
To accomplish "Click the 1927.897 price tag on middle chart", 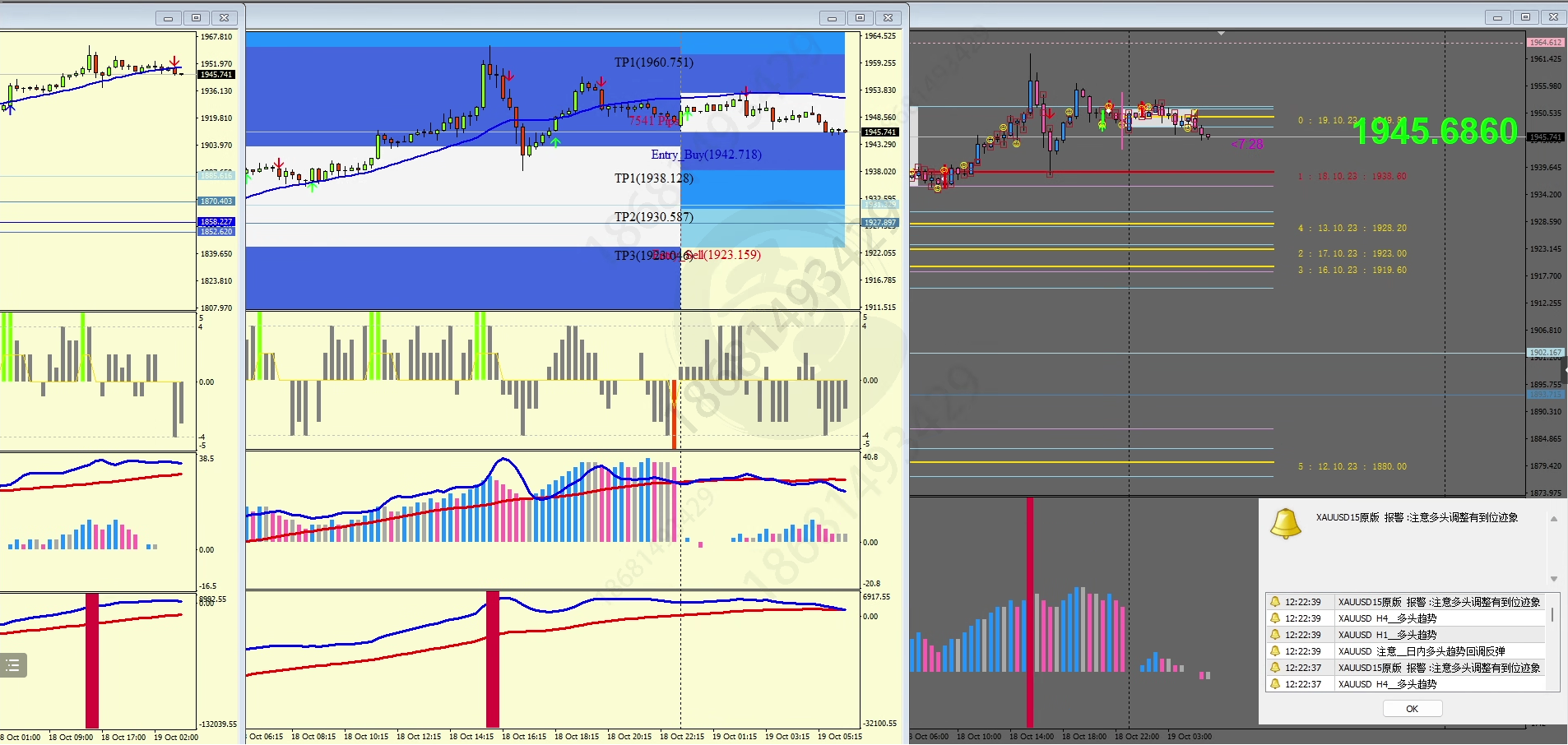I will click(x=880, y=223).
